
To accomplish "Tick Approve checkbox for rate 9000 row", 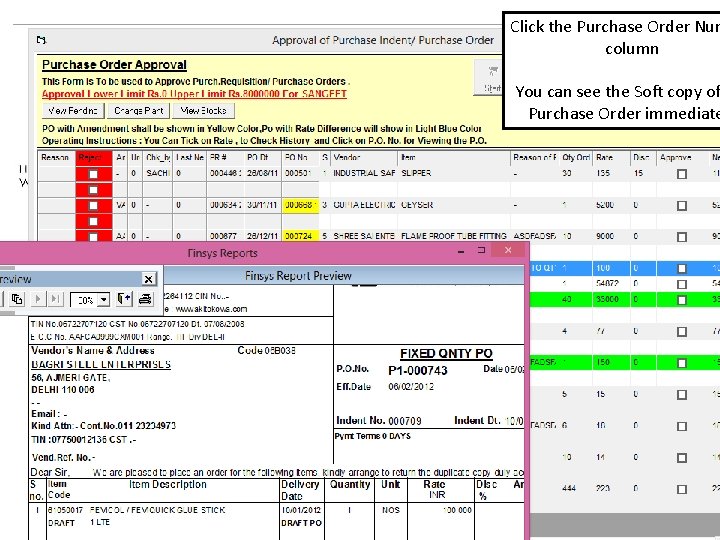I will 682,237.
